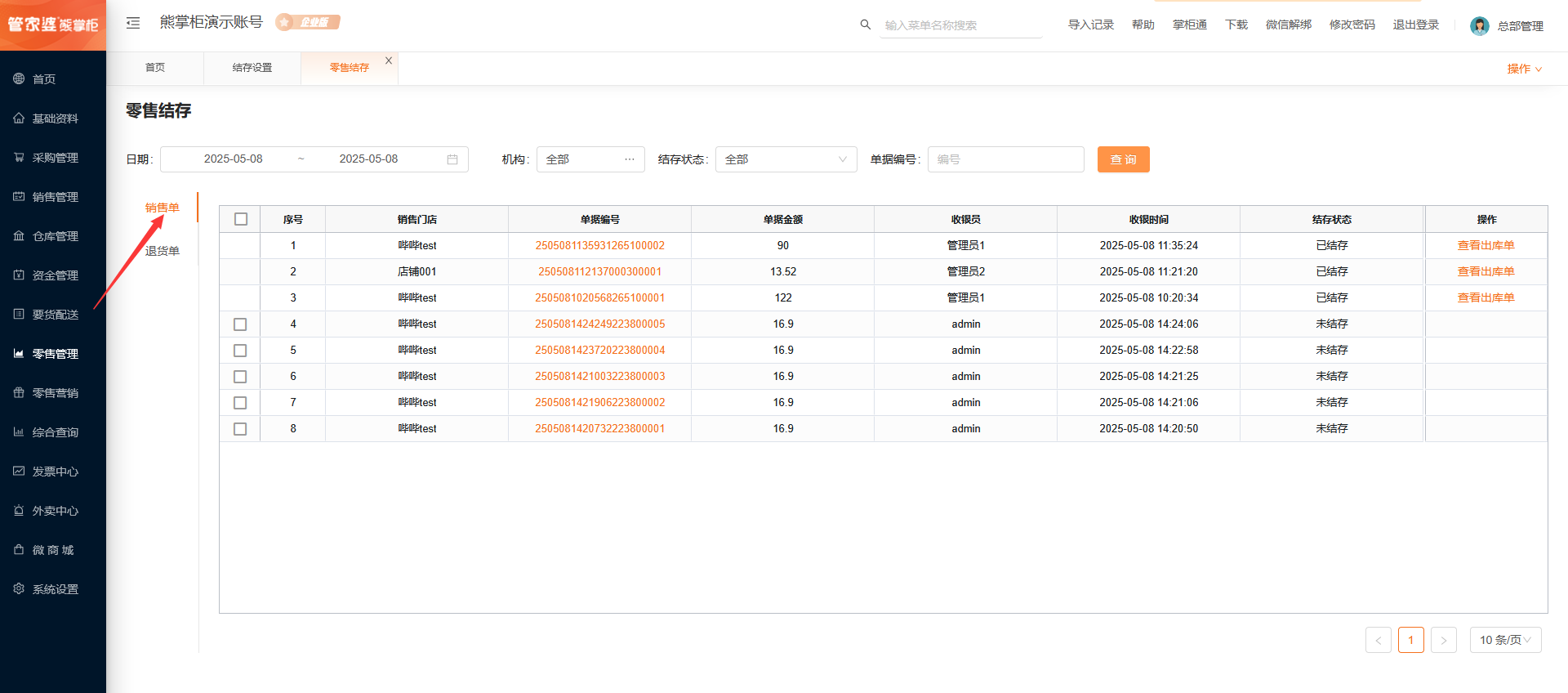Viewport: 1568px width, 693px height.
Task: Click 修改密码 in the header
Action: pyautogui.click(x=1352, y=25)
